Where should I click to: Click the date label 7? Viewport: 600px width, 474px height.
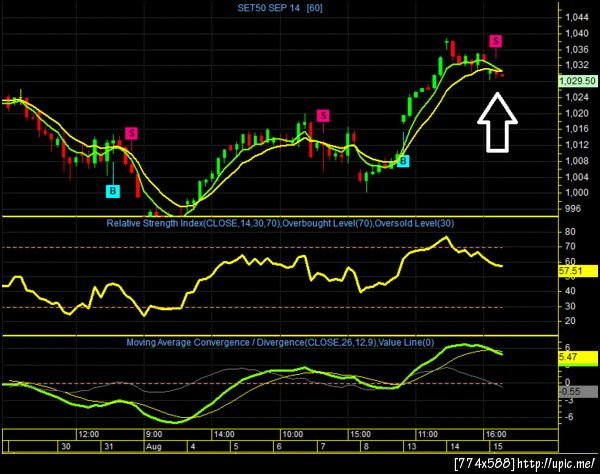(x=323, y=446)
